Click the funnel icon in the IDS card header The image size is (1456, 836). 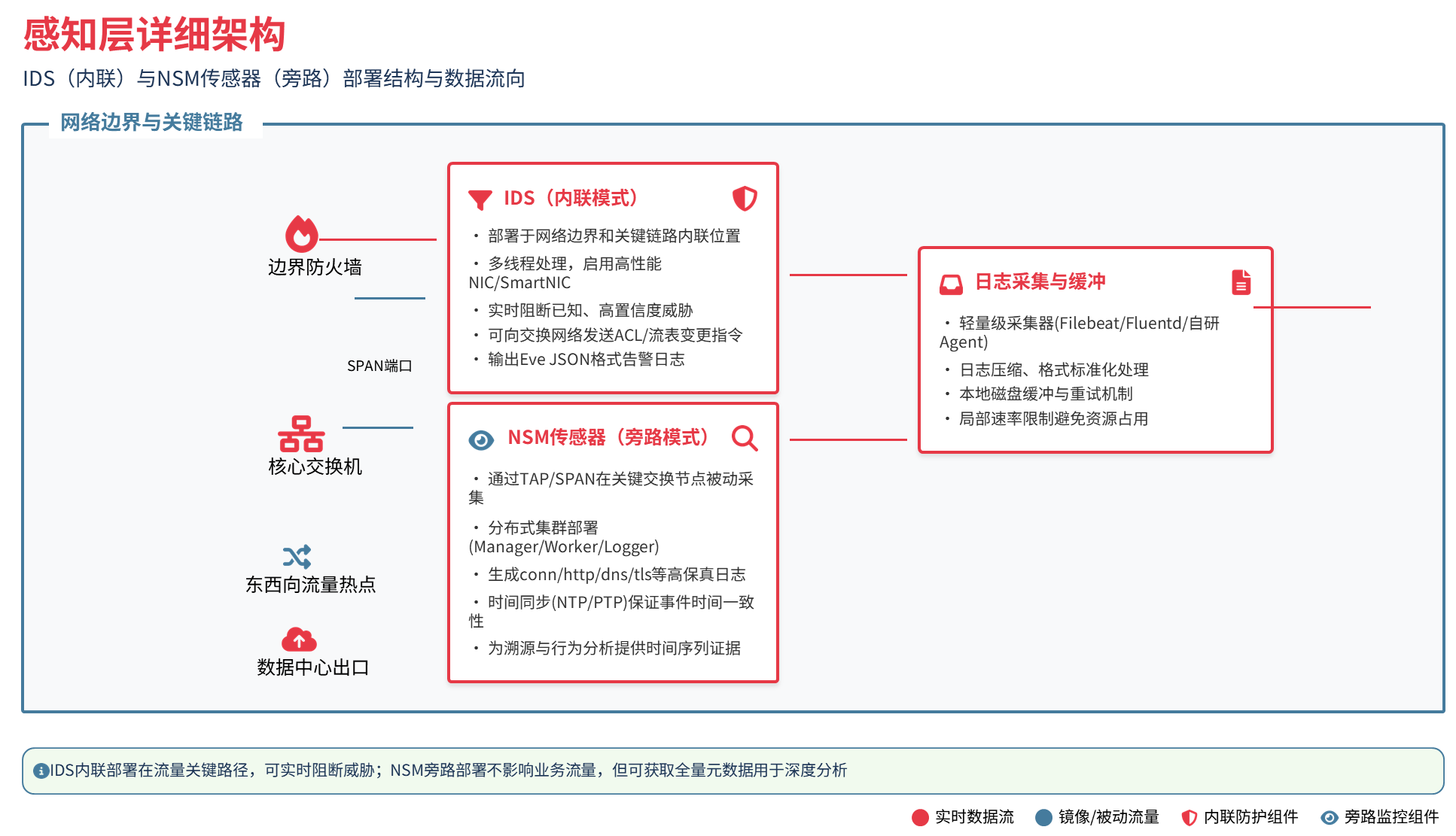(480, 198)
